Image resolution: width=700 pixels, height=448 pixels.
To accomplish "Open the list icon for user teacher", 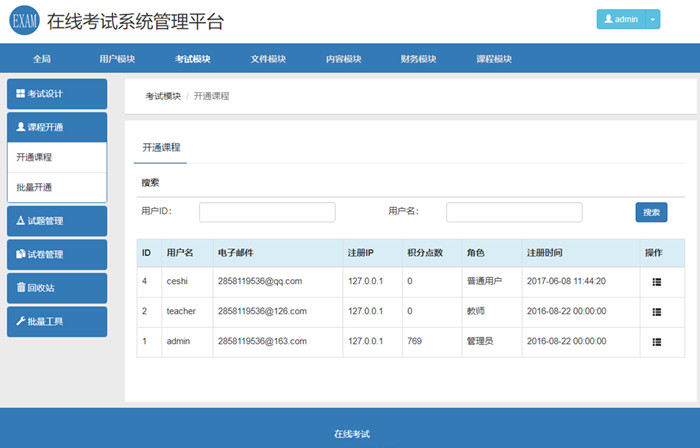I will tap(656, 312).
